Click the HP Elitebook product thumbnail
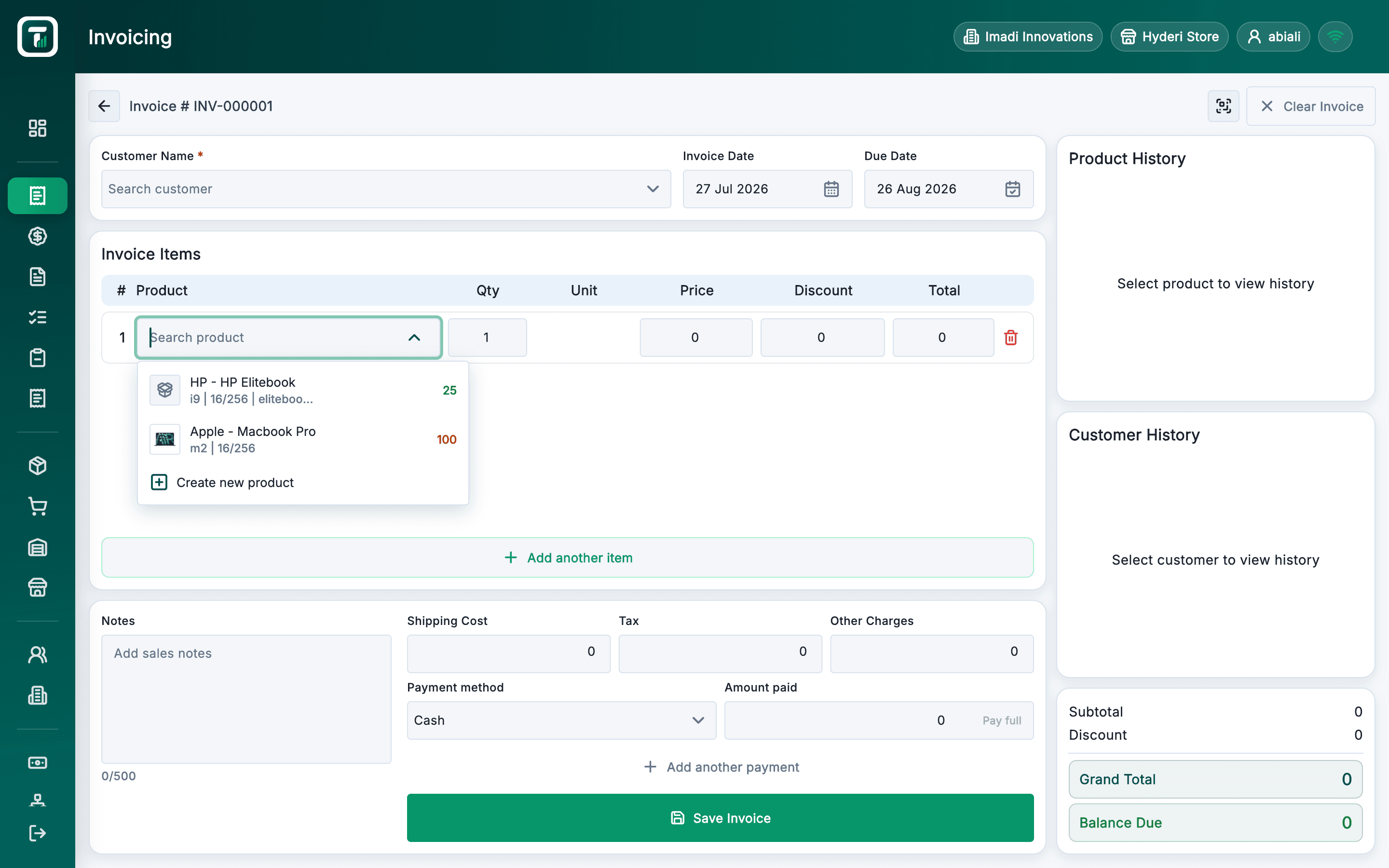1389x868 pixels. 165,391
